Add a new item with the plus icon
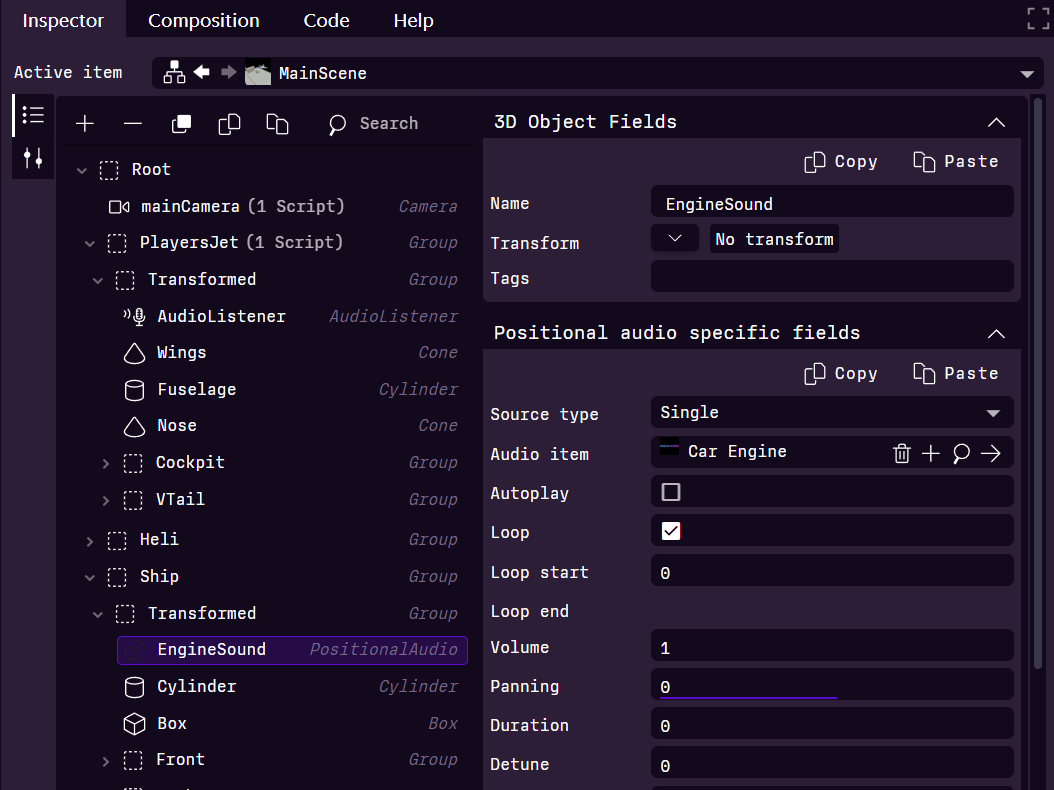 point(84,123)
